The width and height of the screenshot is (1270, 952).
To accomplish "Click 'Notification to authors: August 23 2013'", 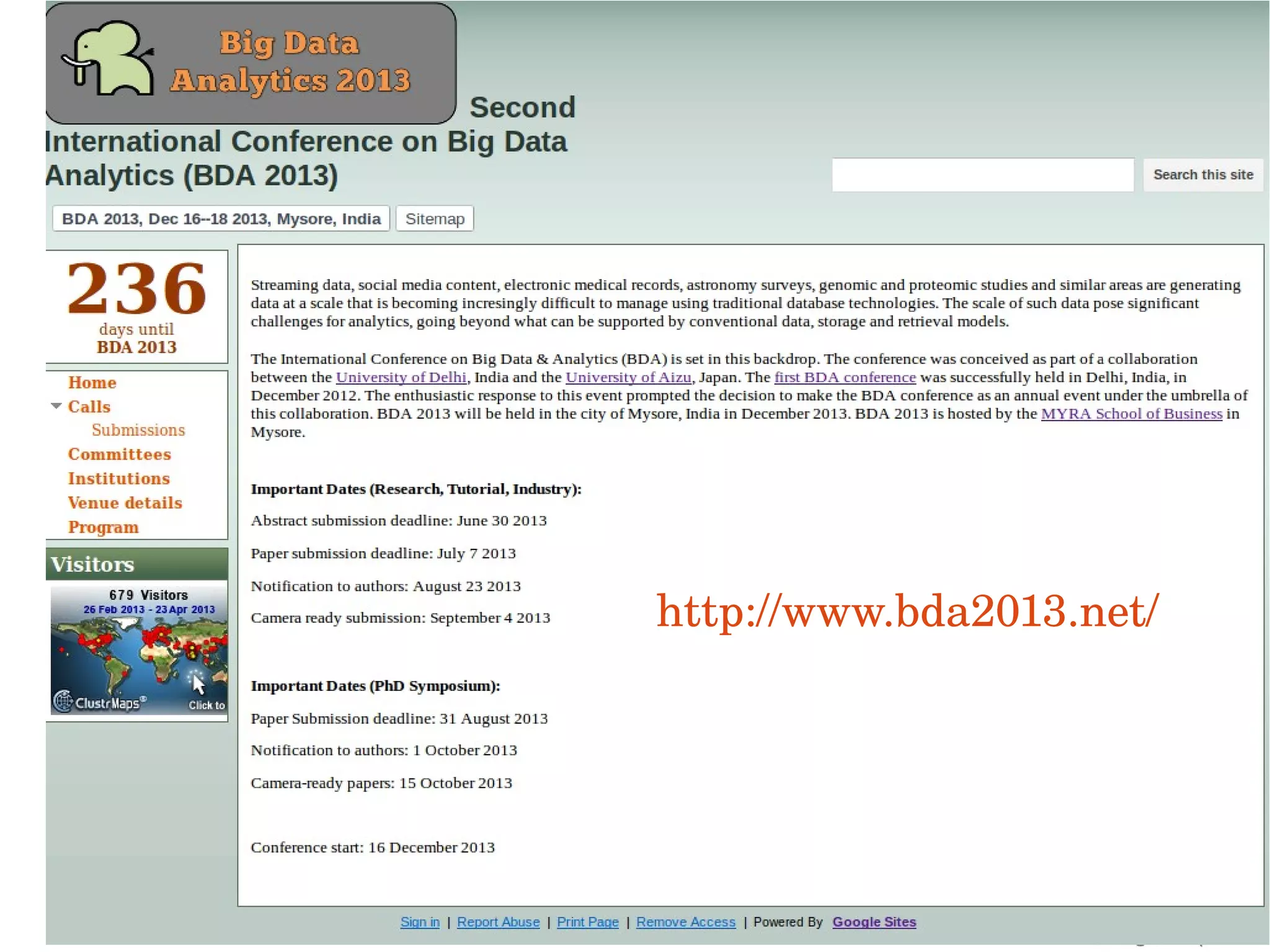I will (x=386, y=586).
